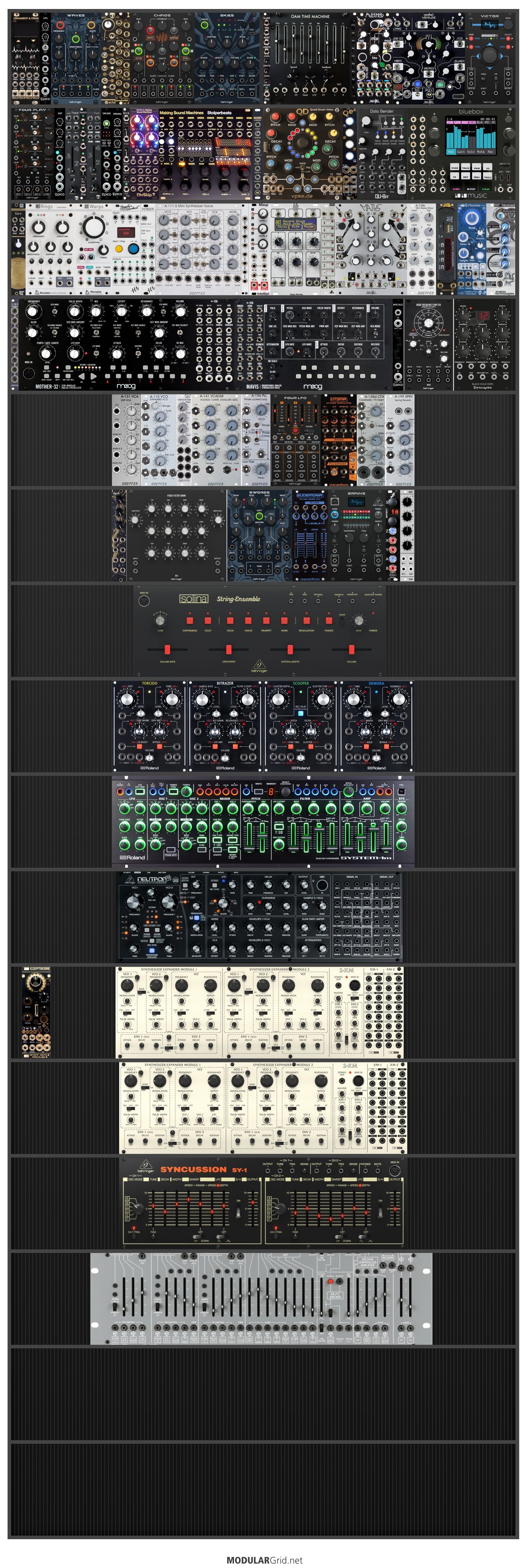Click the Roland logo on the System-1m
530x1568 pixels.
pos(132,857)
